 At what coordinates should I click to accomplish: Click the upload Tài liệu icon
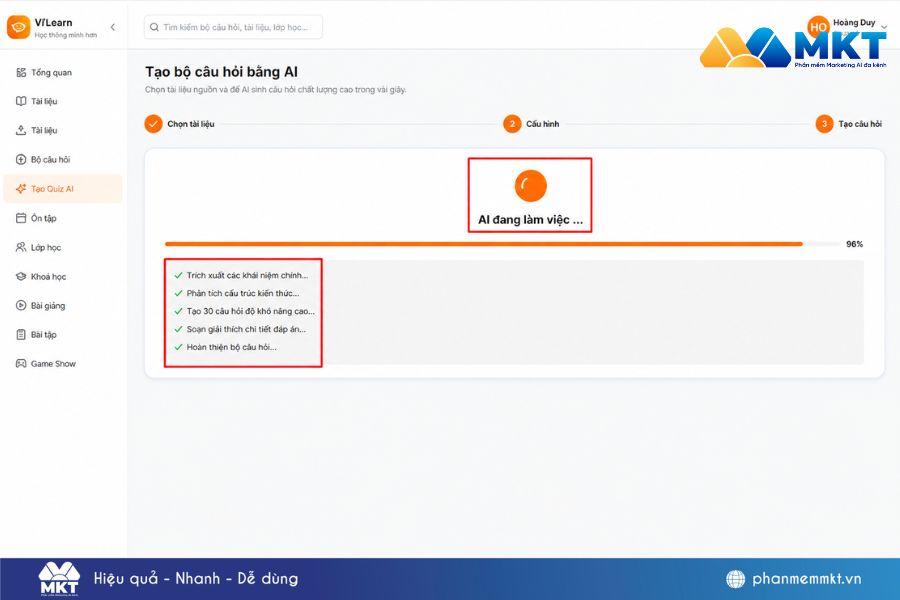[x=21, y=130]
